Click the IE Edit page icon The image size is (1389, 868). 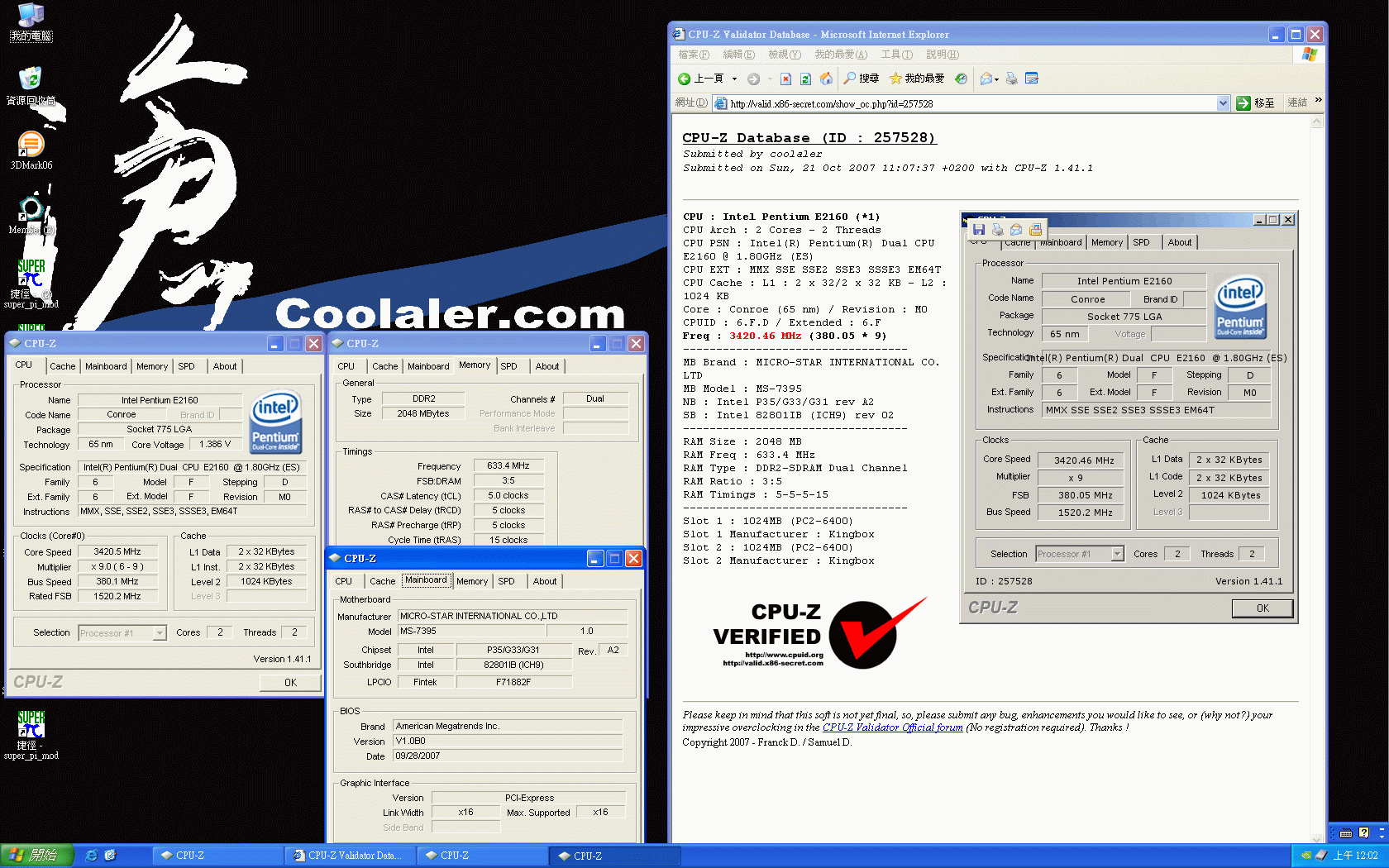pyautogui.click(x=1031, y=79)
